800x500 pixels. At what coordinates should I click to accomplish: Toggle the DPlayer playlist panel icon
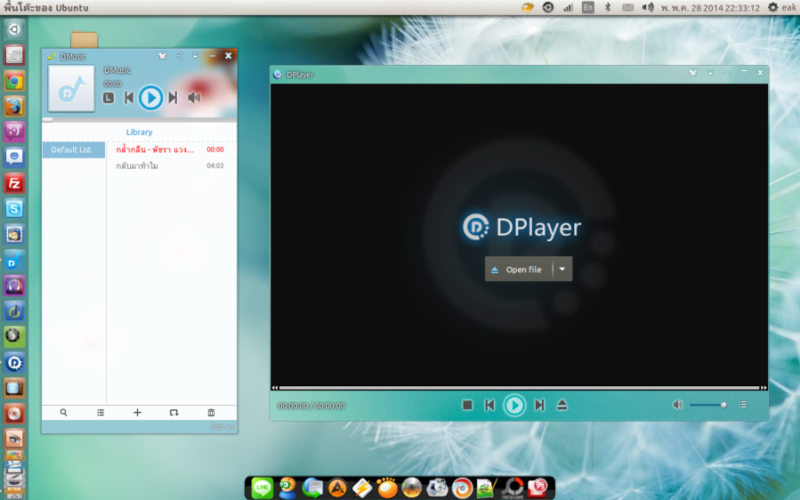(x=742, y=405)
